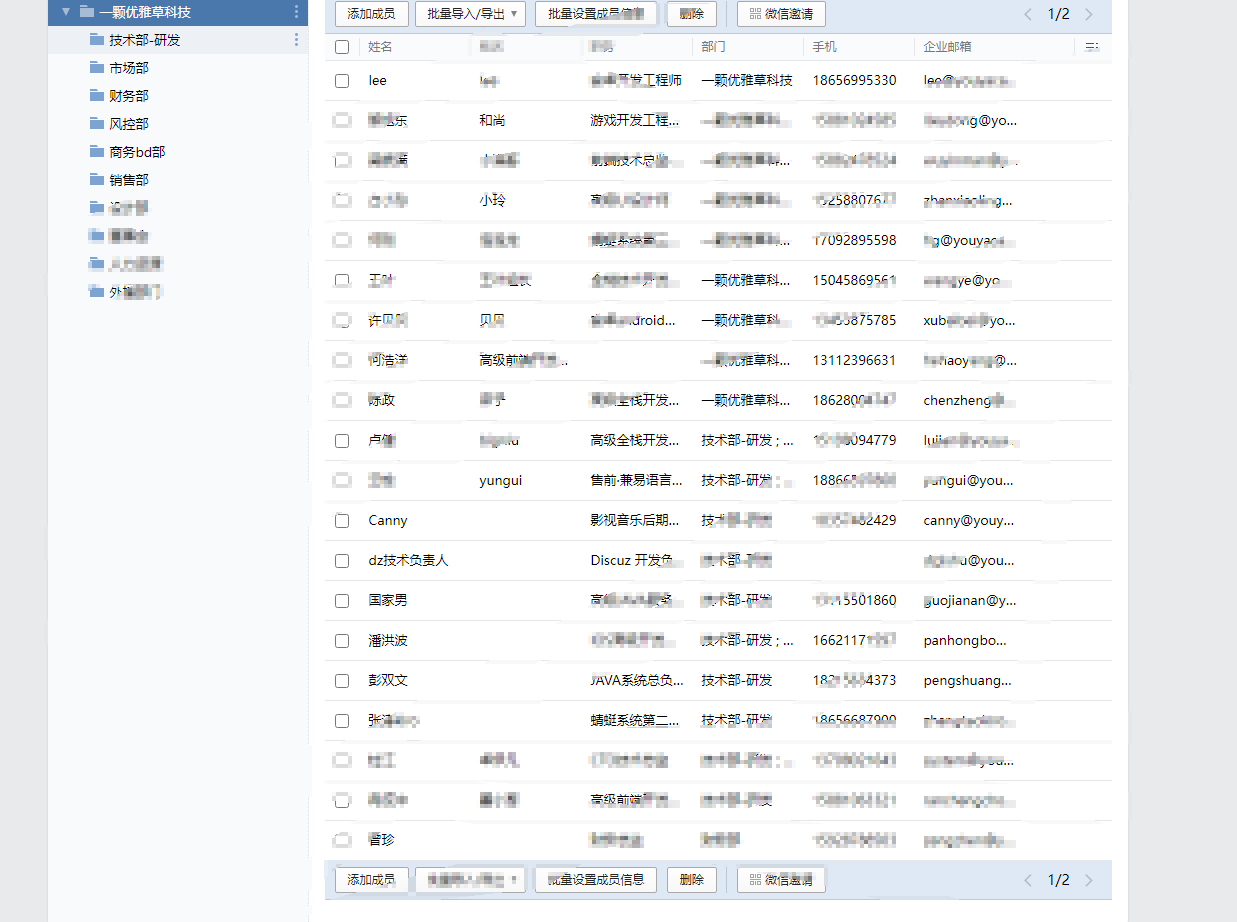Open member 晋珍 by name

381,840
